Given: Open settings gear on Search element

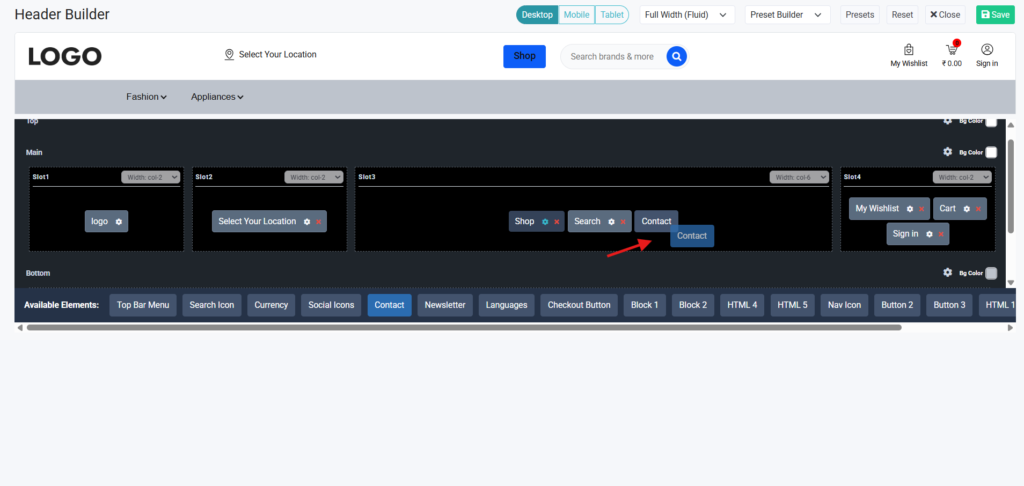Looking at the screenshot, I should pos(611,222).
